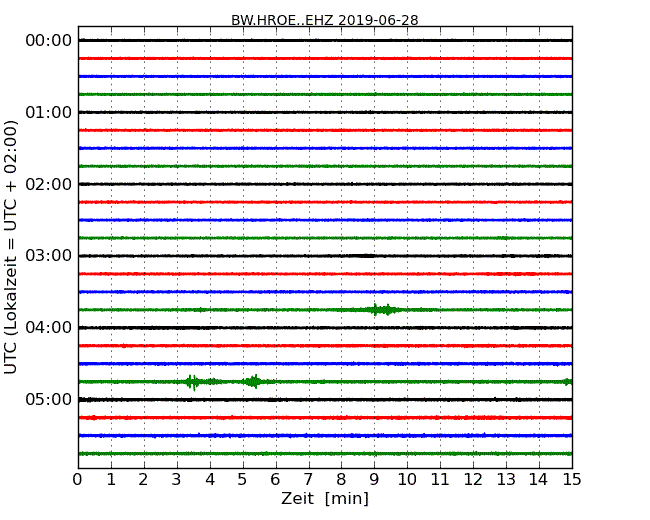Pick the small burst at minute 15 on the 04:45 green trace
The image size is (650, 520).
point(567,382)
